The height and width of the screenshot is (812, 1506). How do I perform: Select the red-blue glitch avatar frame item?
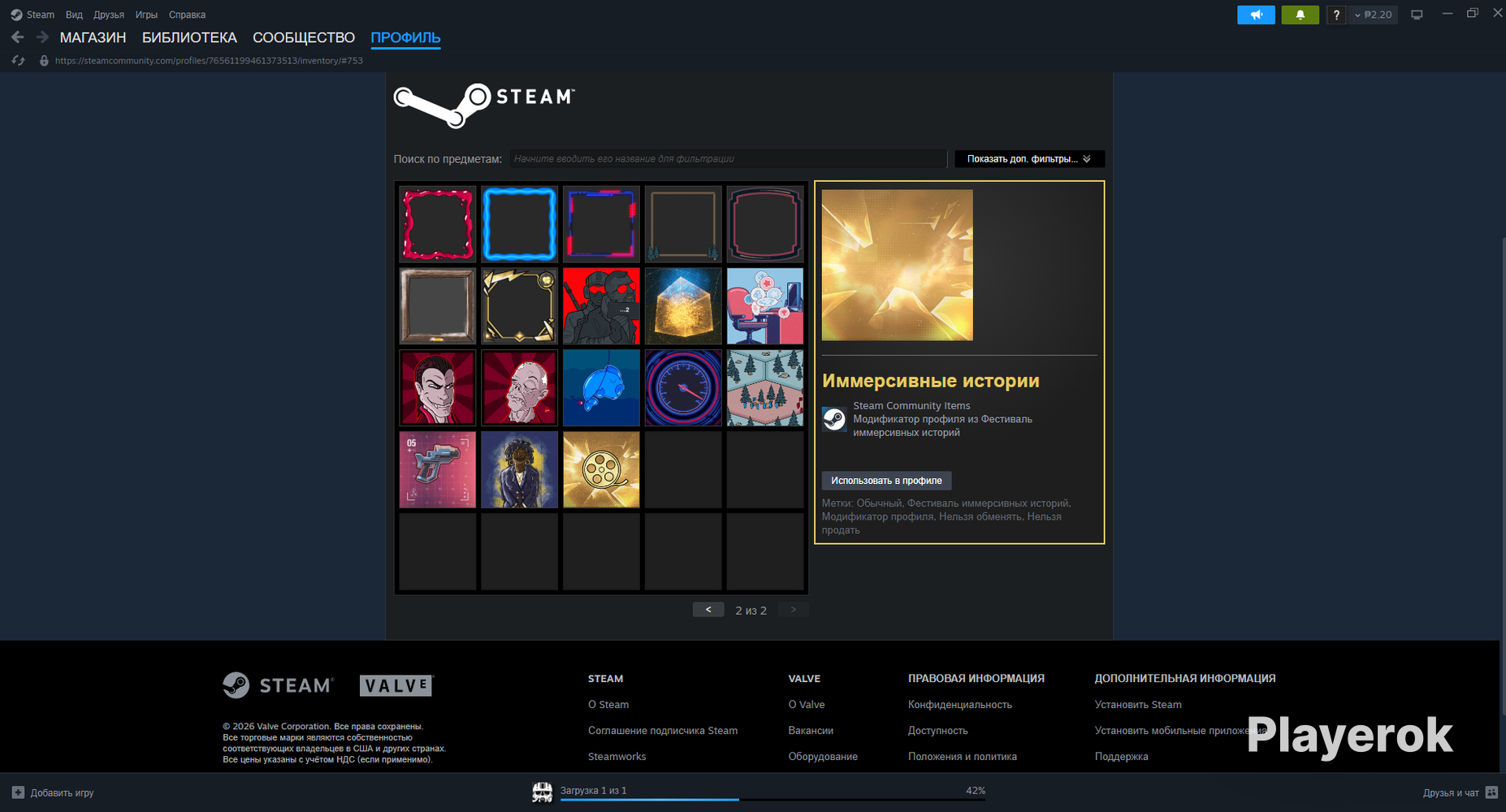point(601,224)
